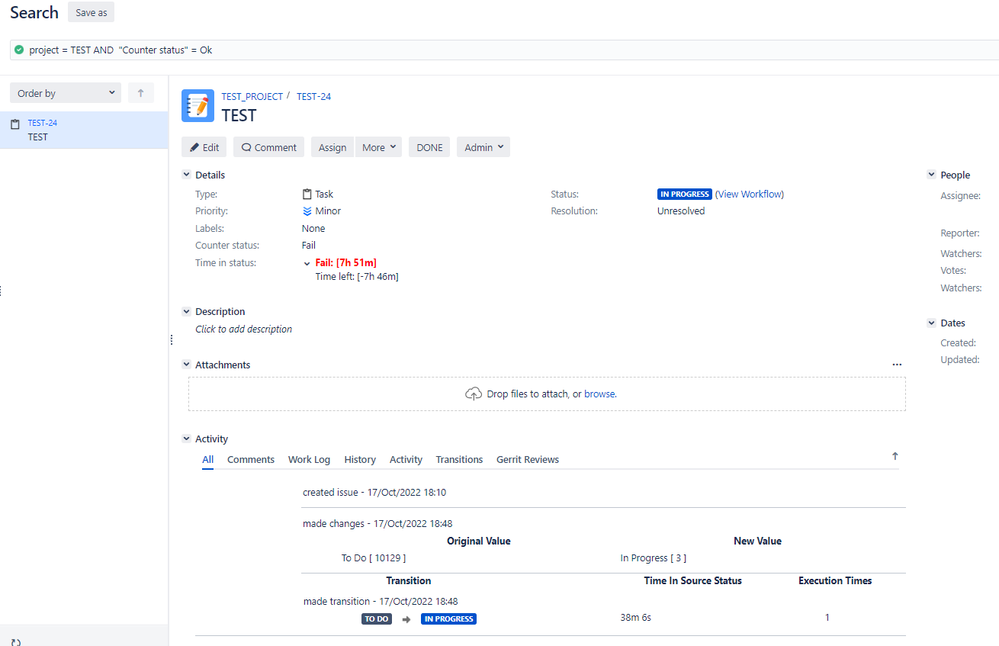Click the 'Time left: [-7h 46m]' text
The image size is (999, 646).
(x=357, y=276)
